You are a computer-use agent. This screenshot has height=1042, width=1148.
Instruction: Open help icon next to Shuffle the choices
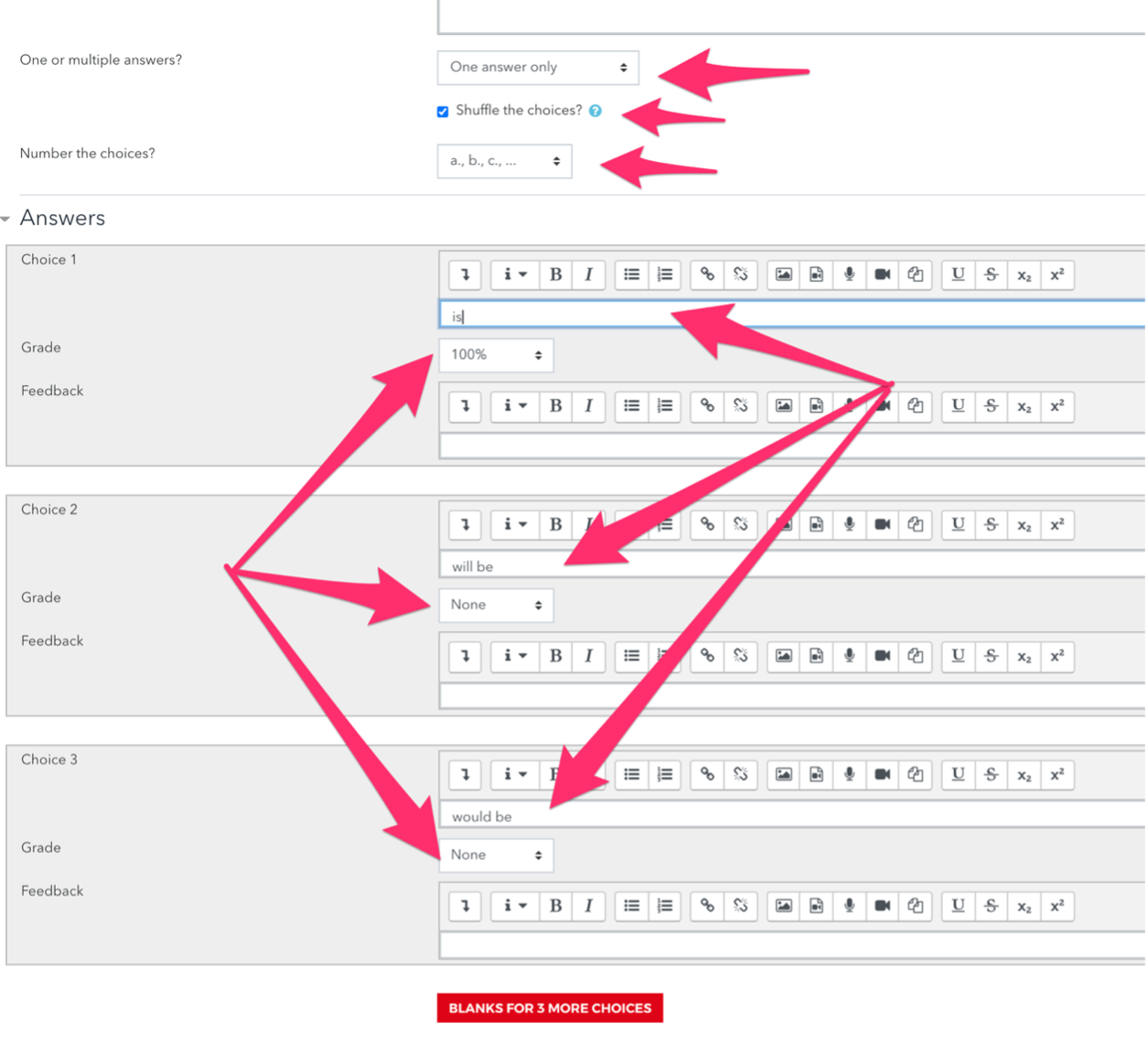[595, 111]
